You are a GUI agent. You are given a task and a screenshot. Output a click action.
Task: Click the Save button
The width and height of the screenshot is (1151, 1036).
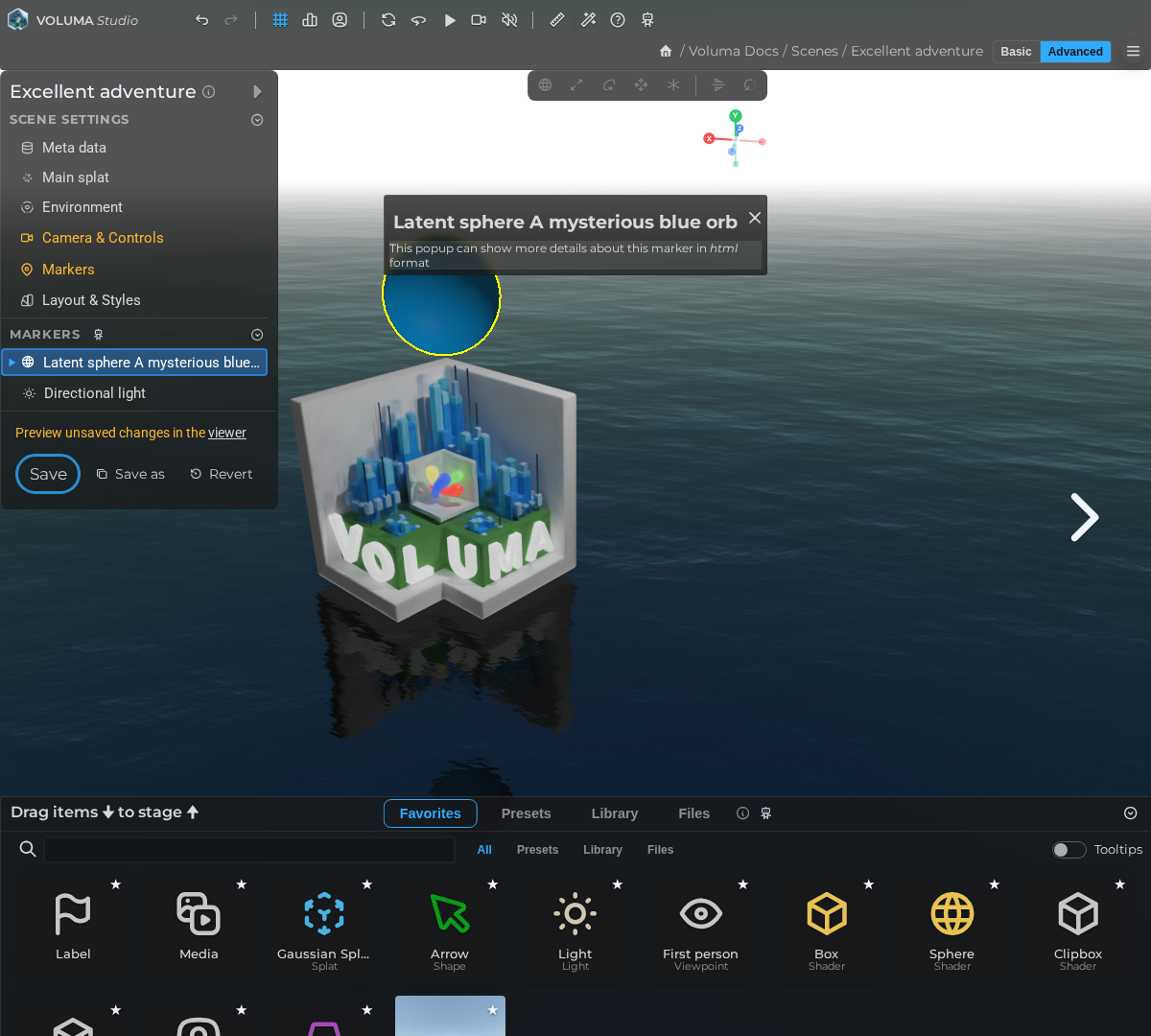48,474
